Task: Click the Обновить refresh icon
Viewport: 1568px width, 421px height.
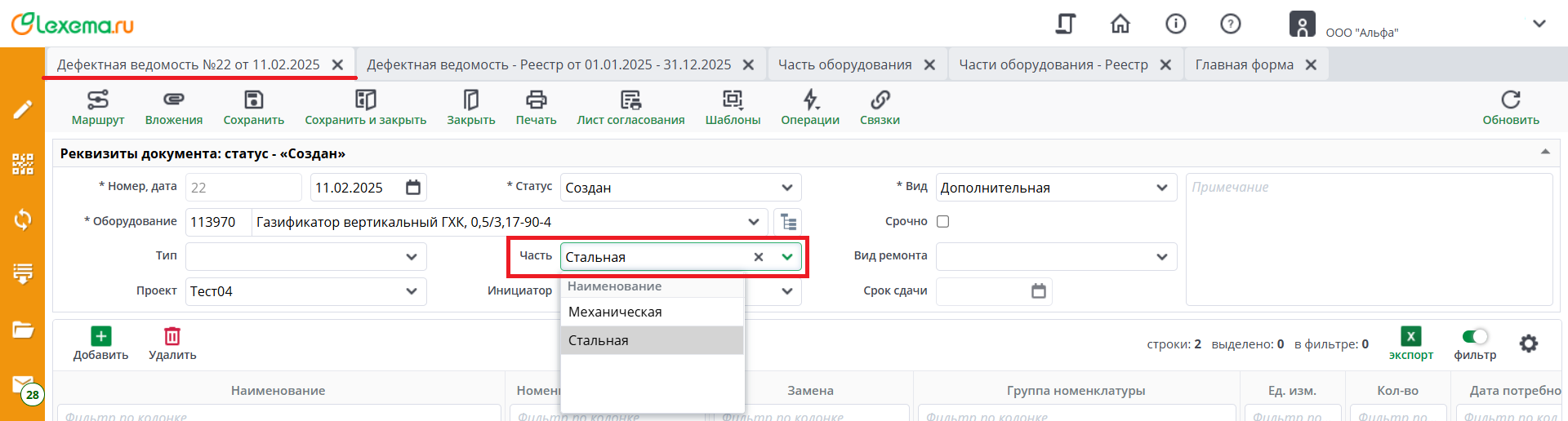Action: [1511, 100]
